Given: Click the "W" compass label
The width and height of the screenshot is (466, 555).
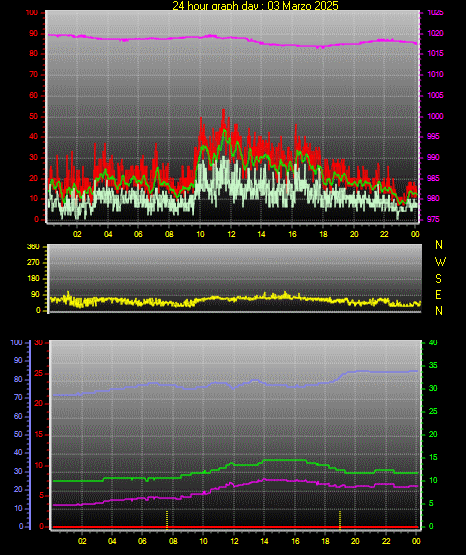Looking at the screenshot, I should coord(440,262).
